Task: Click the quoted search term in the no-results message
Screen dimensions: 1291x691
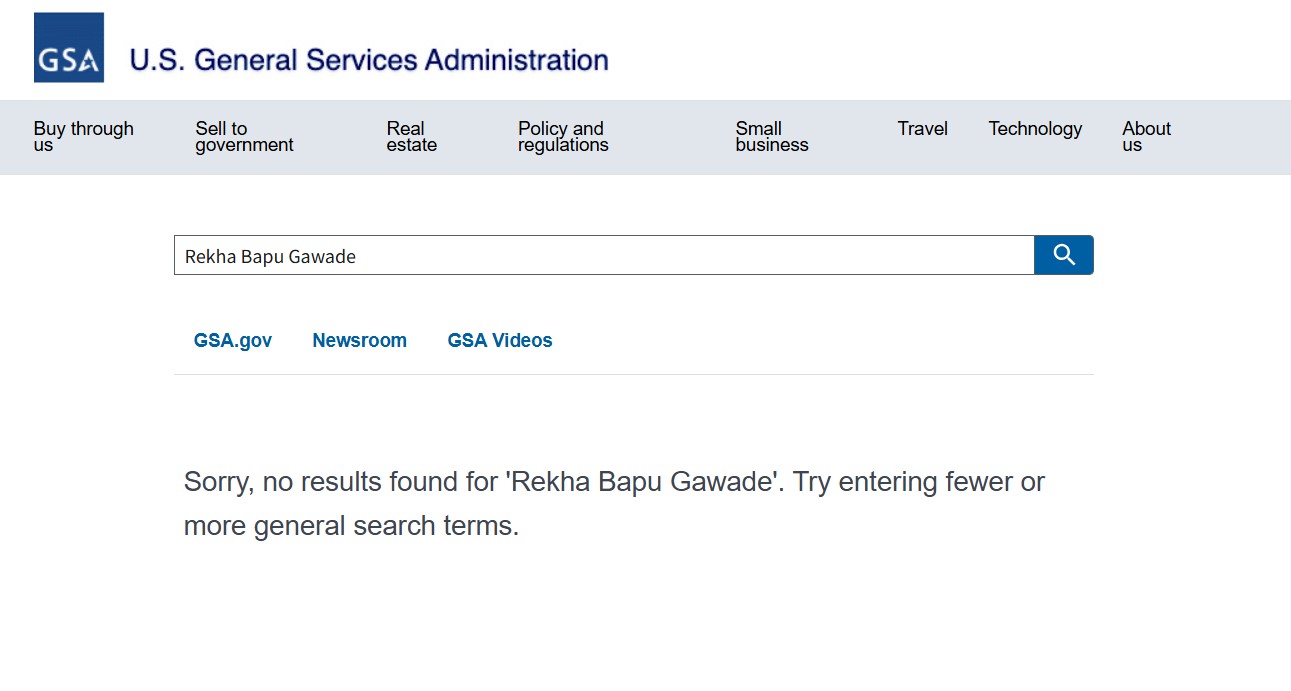Action: point(643,482)
